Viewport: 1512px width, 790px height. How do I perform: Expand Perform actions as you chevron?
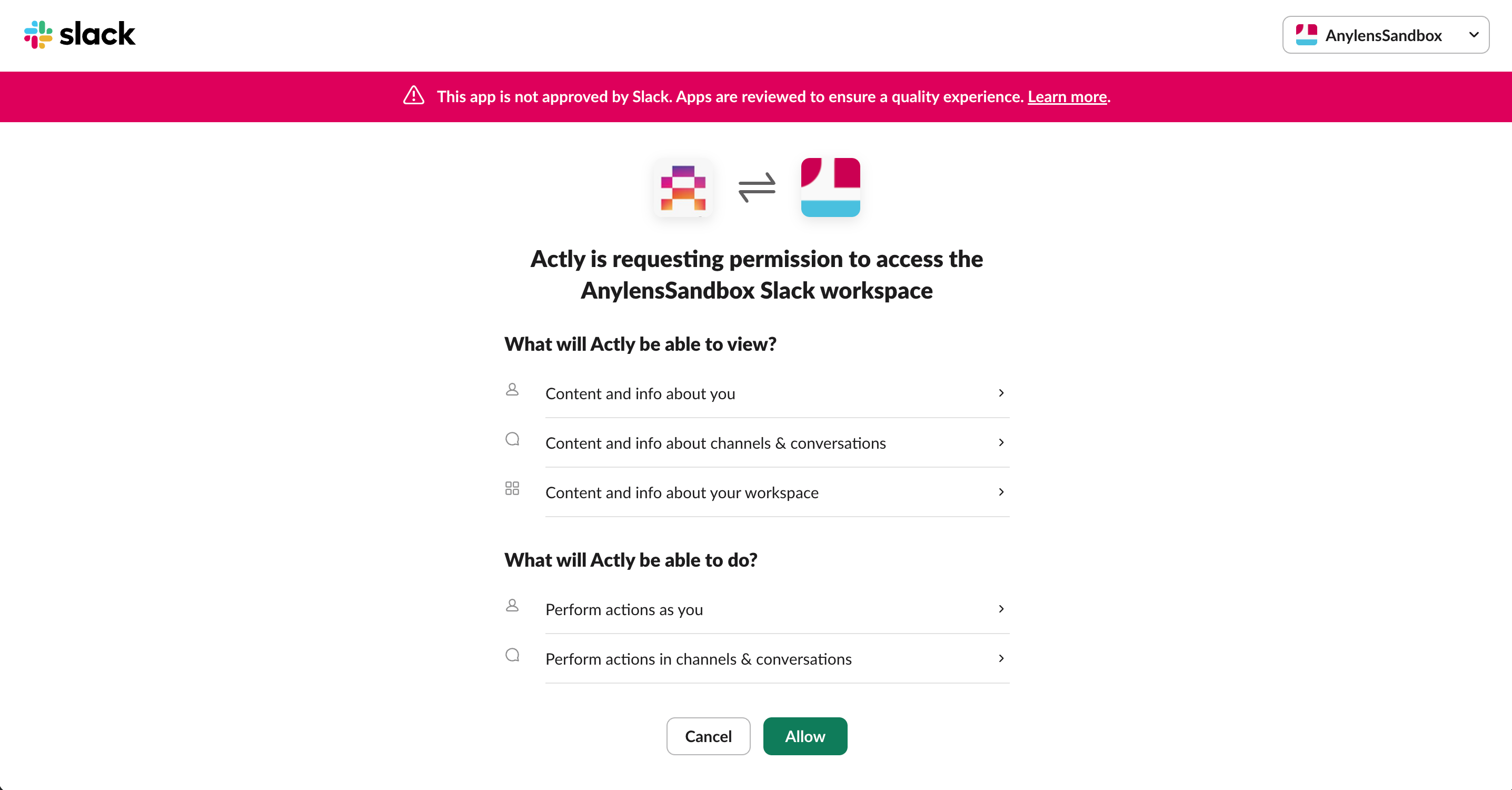coord(1001,609)
